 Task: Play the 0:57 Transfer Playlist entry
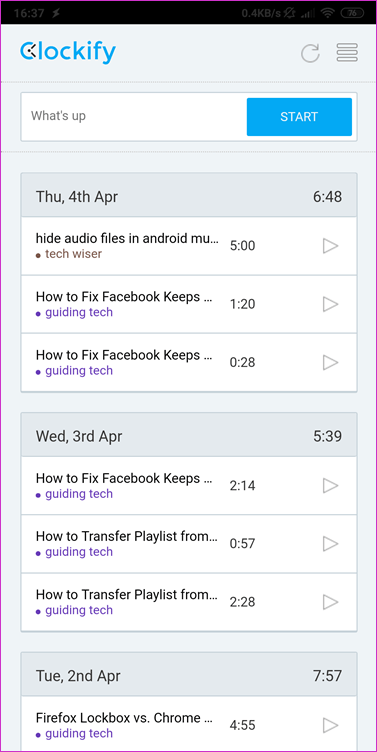tap(330, 544)
